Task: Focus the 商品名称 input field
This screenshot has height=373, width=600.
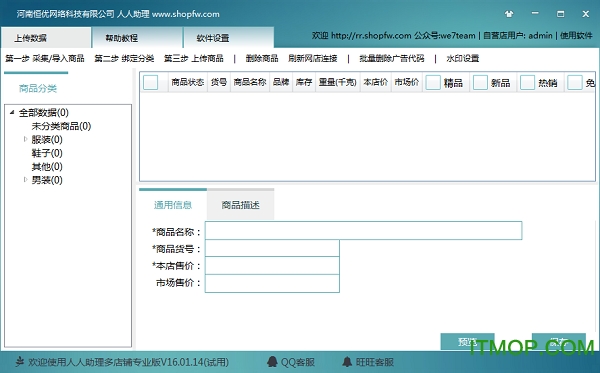Action: 364,230
